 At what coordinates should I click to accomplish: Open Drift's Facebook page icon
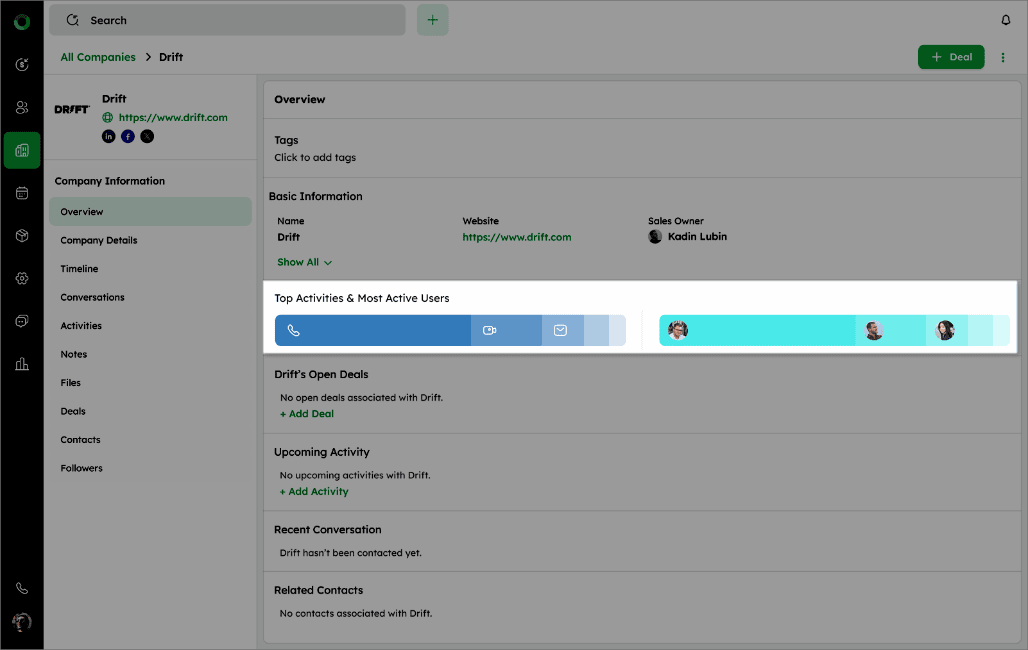pos(128,136)
